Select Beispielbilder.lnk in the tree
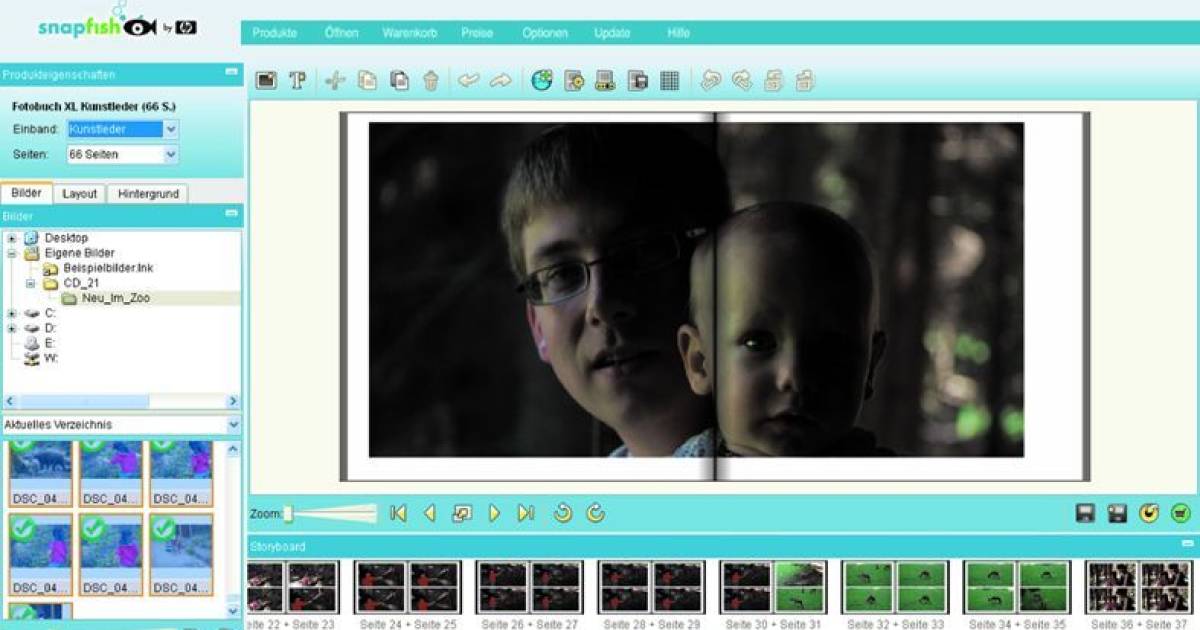1200x630 pixels. (108, 268)
